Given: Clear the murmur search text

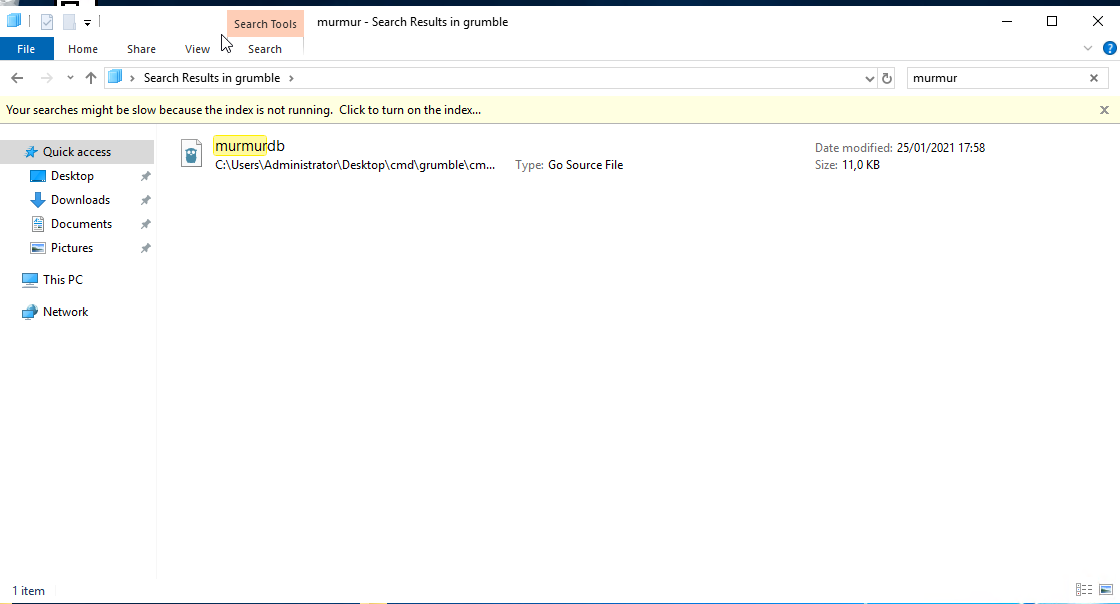Looking at the screenshot, I should tap(1094, 78).
